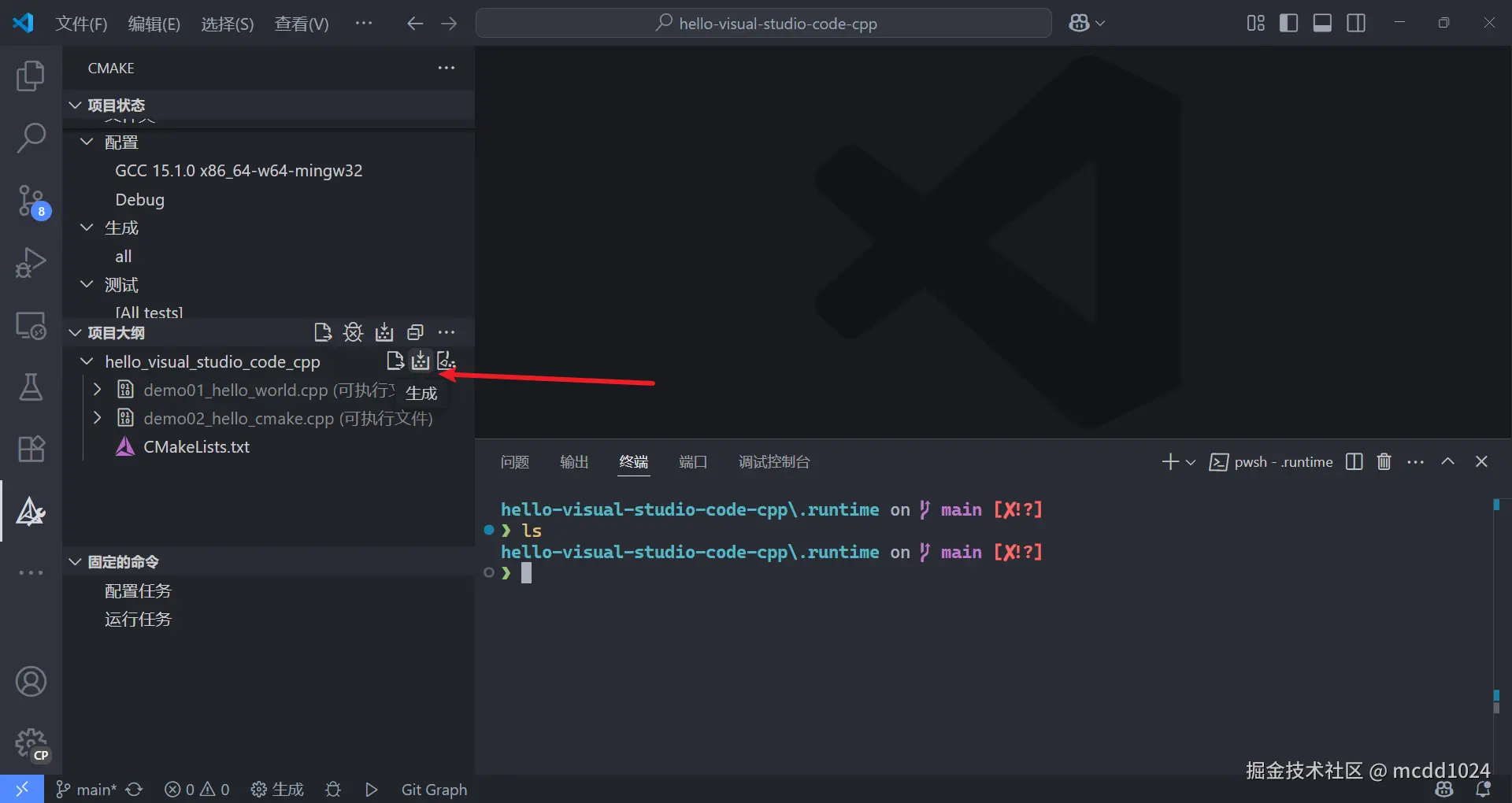Open the Copilot chat icon in title bar
The height and width of the screenshot is (803, 1512).
[1079, 23]
